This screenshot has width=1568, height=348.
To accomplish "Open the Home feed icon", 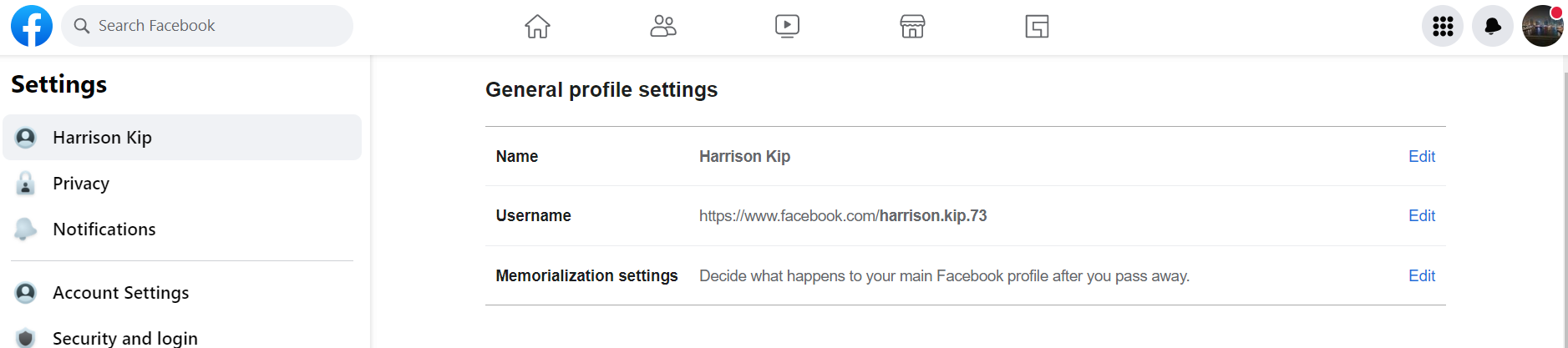I will [537, 27].
